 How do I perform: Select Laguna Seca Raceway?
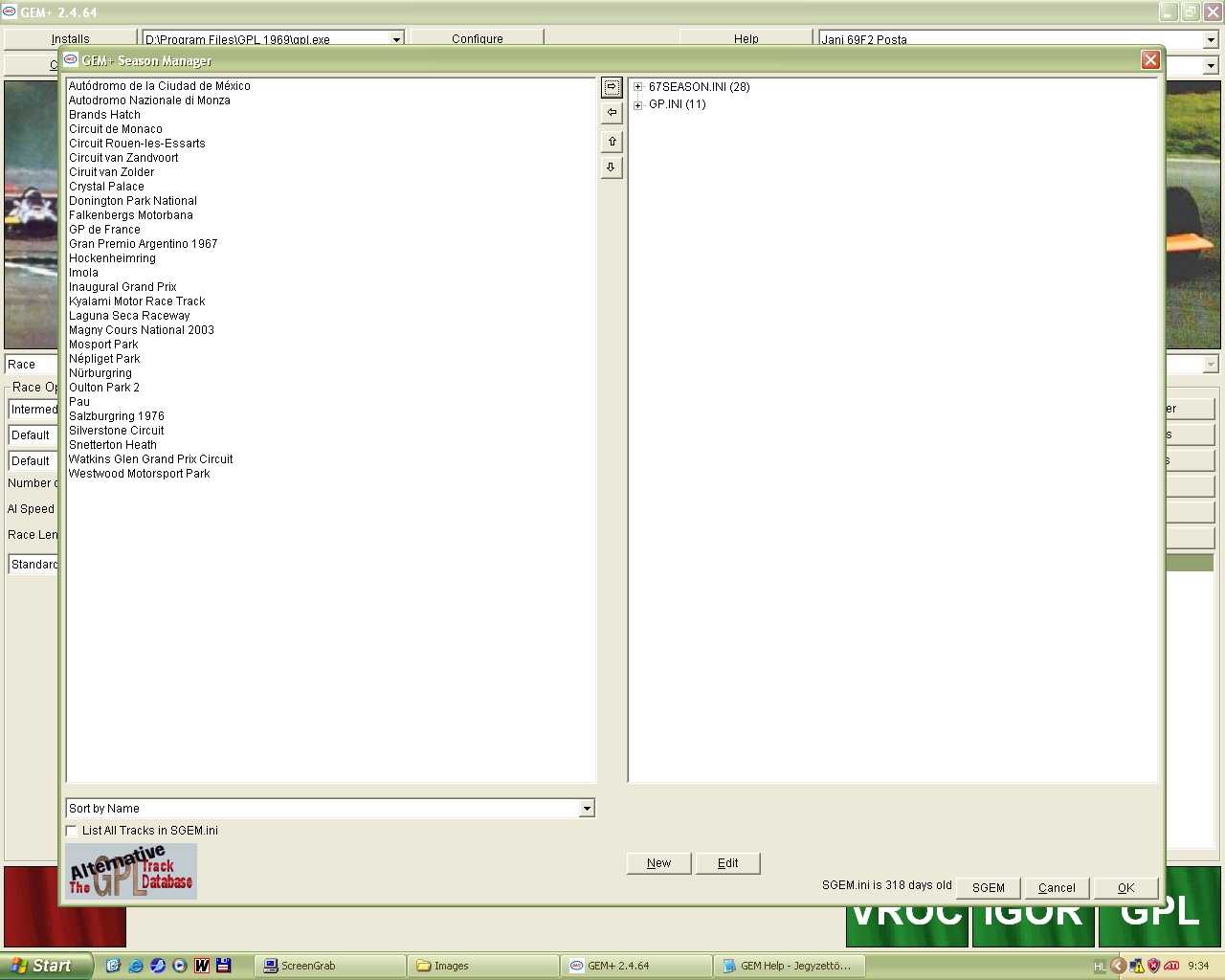129,316
